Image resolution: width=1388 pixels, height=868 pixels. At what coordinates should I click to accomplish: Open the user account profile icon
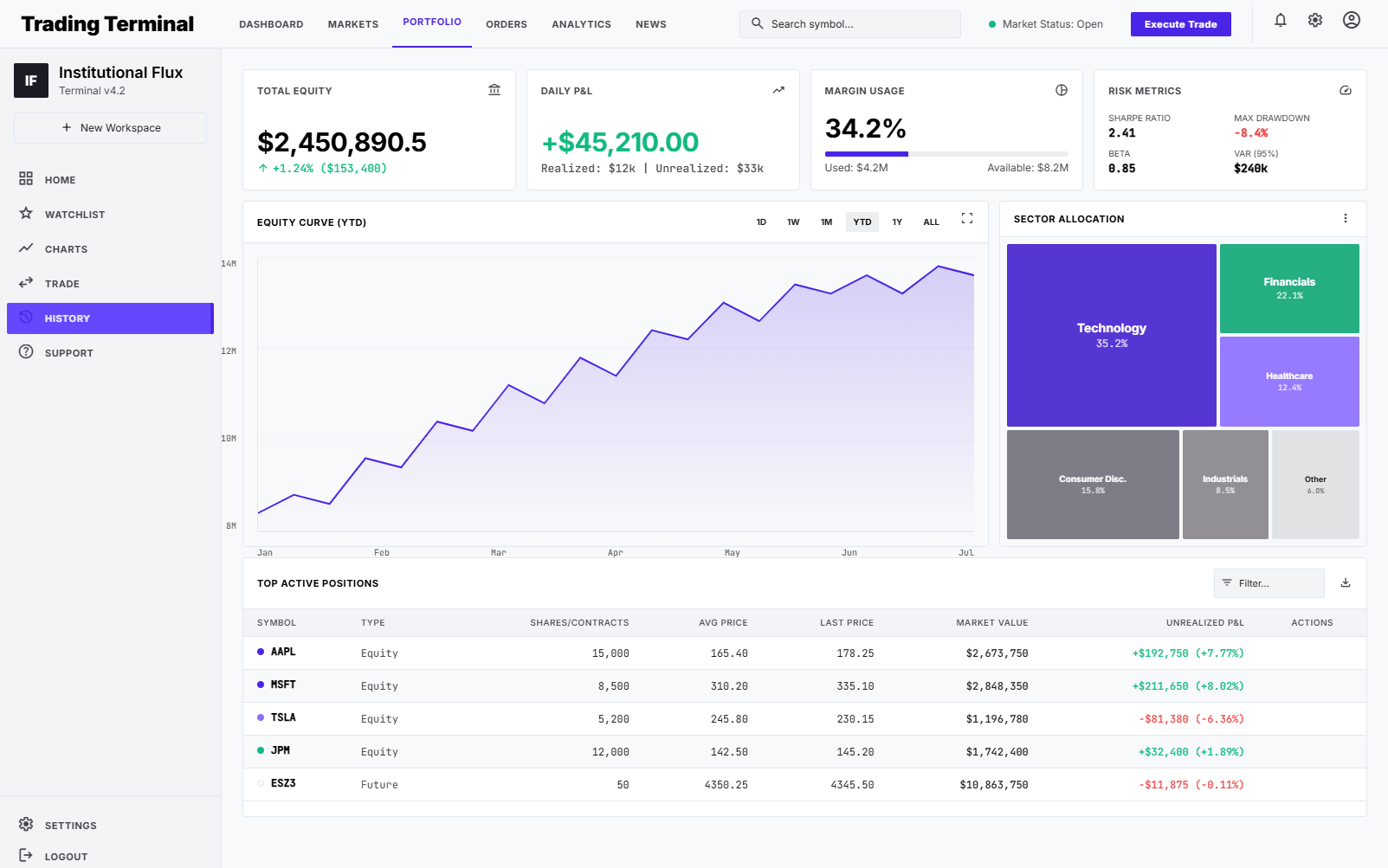[x=1352, y=20]
